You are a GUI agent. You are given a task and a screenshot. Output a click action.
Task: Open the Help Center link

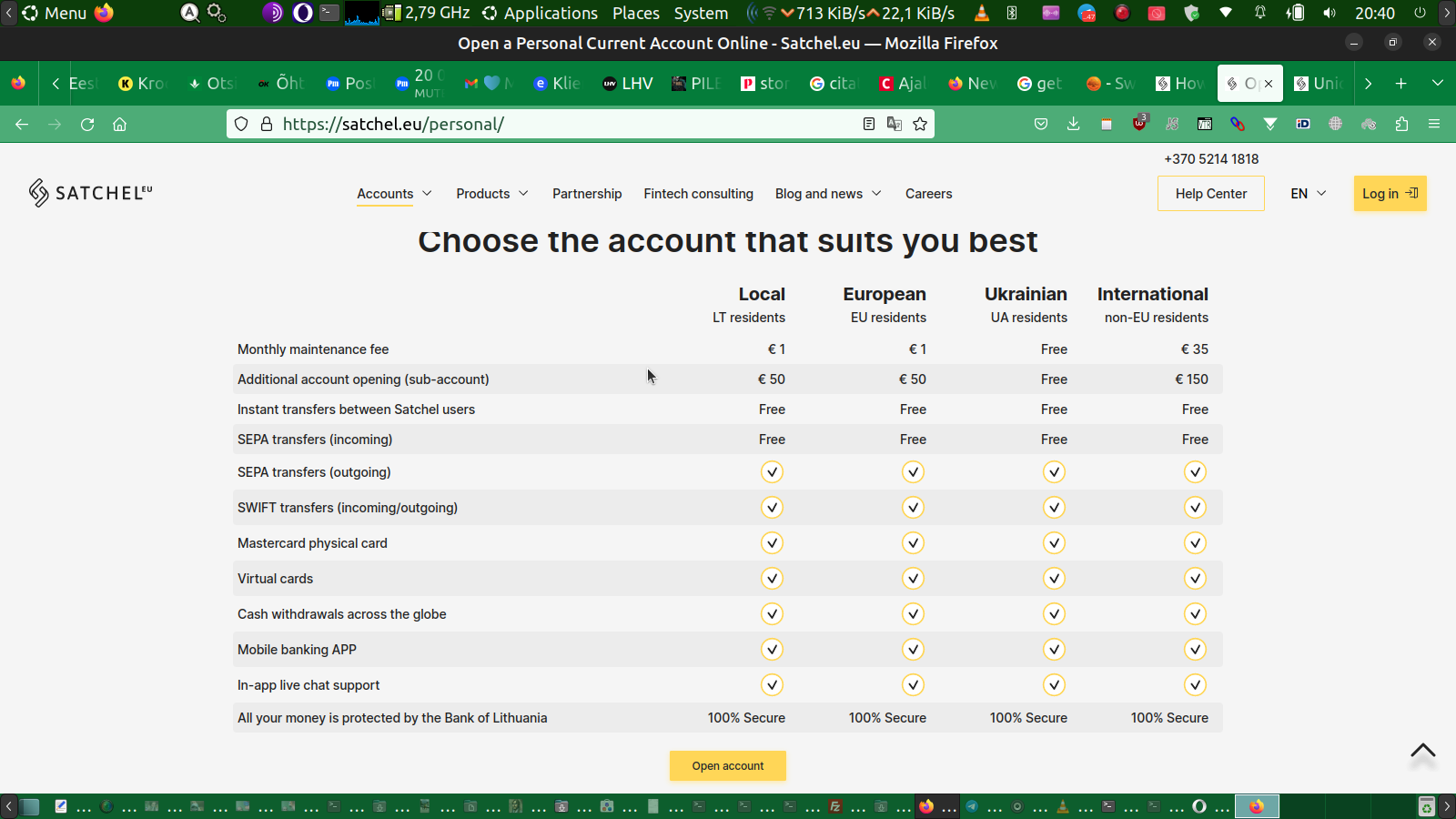[1210, 194]
